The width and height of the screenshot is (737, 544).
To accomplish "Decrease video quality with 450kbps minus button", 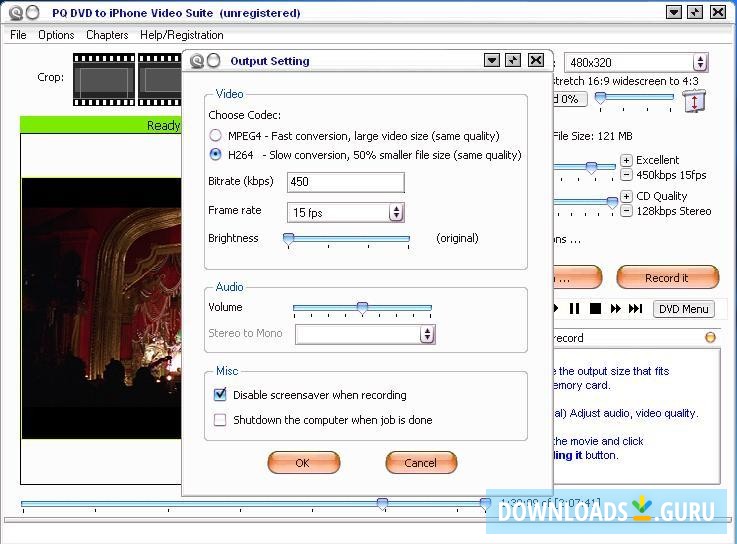I will (x=626, y=175).
